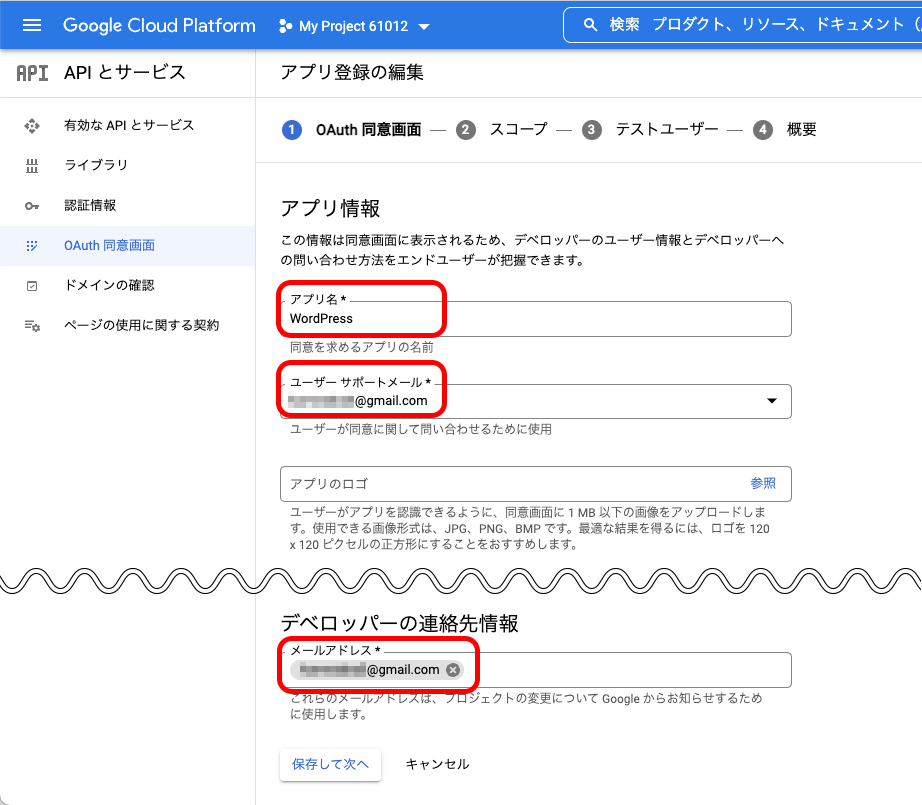This screenshot has width=922, height=805.
Task: Expand the user support email dropdown
Action: (771, 401)
